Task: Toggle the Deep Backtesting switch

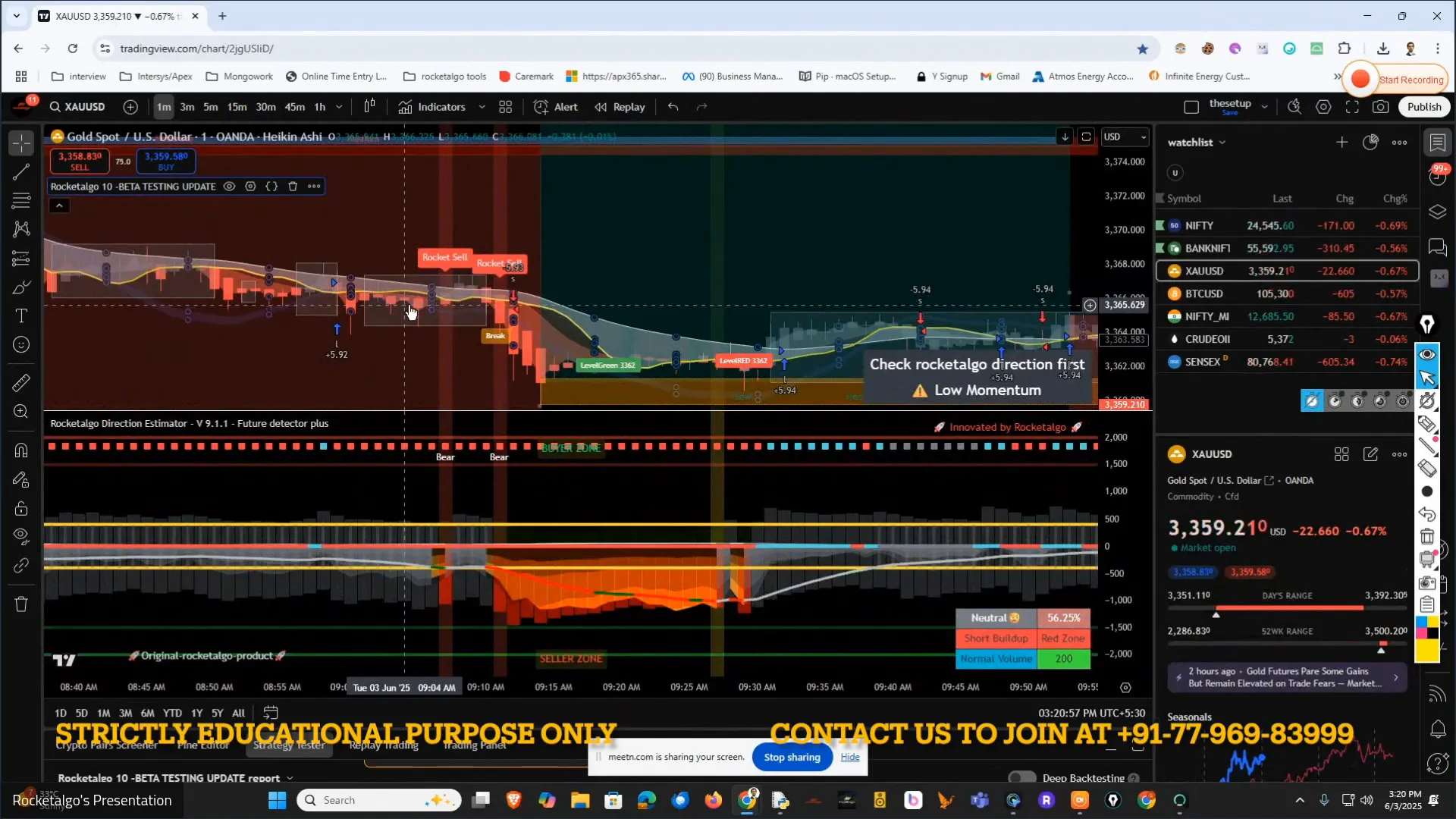Action: pyautogui.click(x=1021, y=778)
